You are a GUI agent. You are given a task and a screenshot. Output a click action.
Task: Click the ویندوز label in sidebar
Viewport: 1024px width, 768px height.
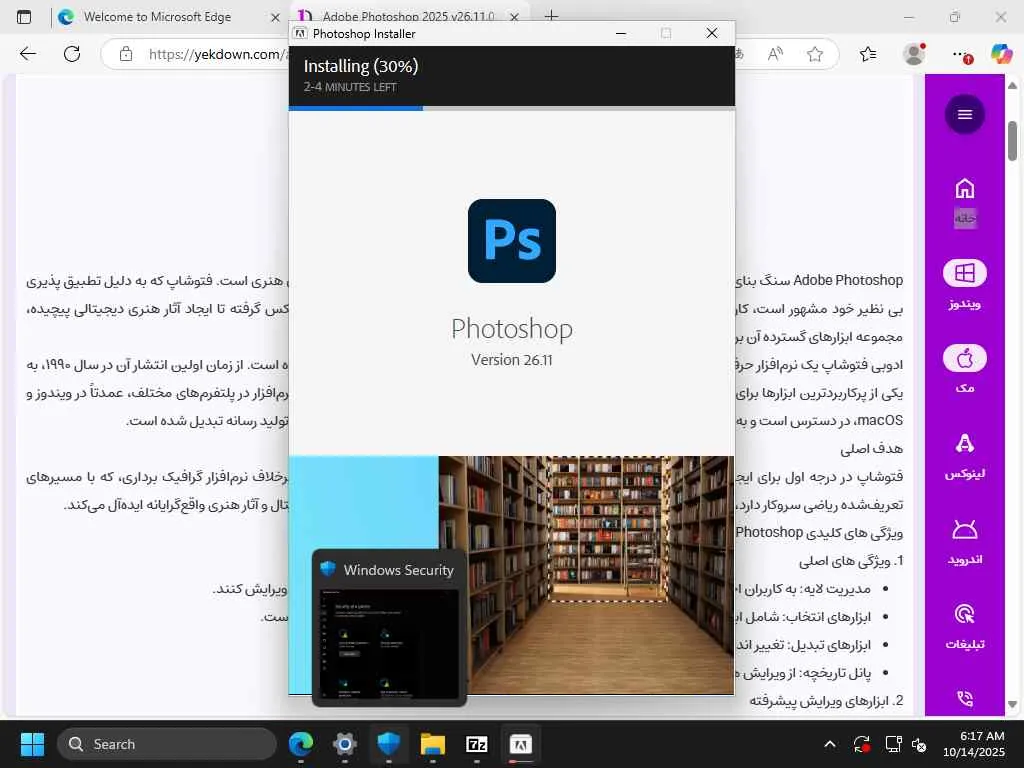(965, 304)
